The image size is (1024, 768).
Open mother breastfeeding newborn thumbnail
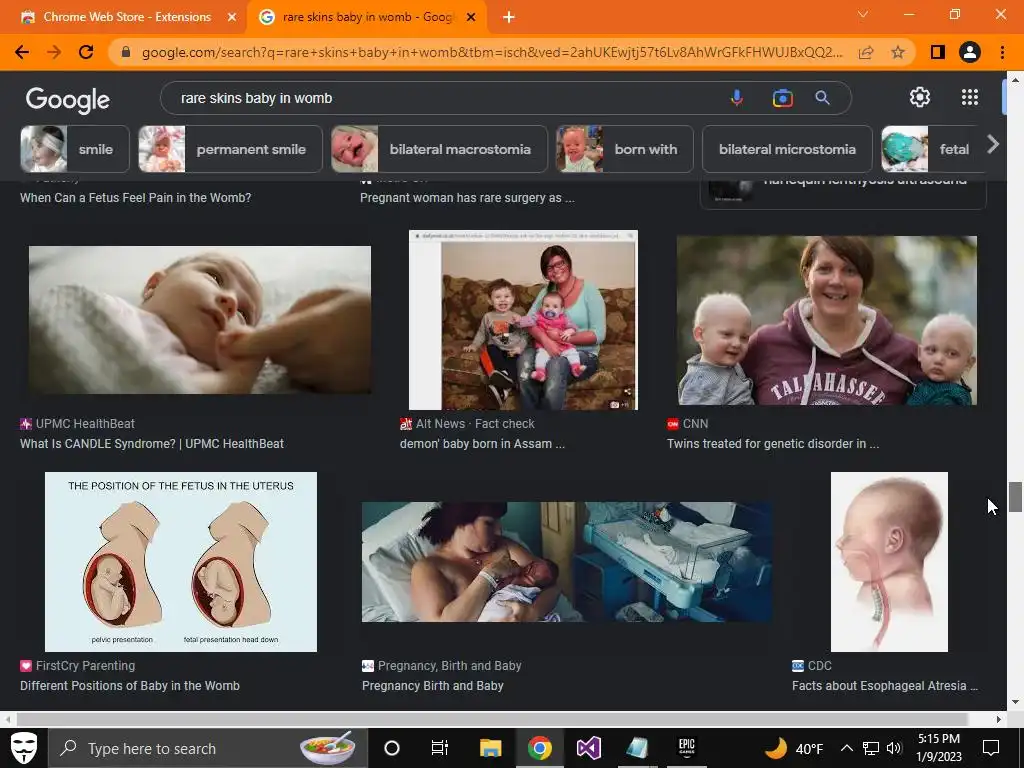click(567, 562)
